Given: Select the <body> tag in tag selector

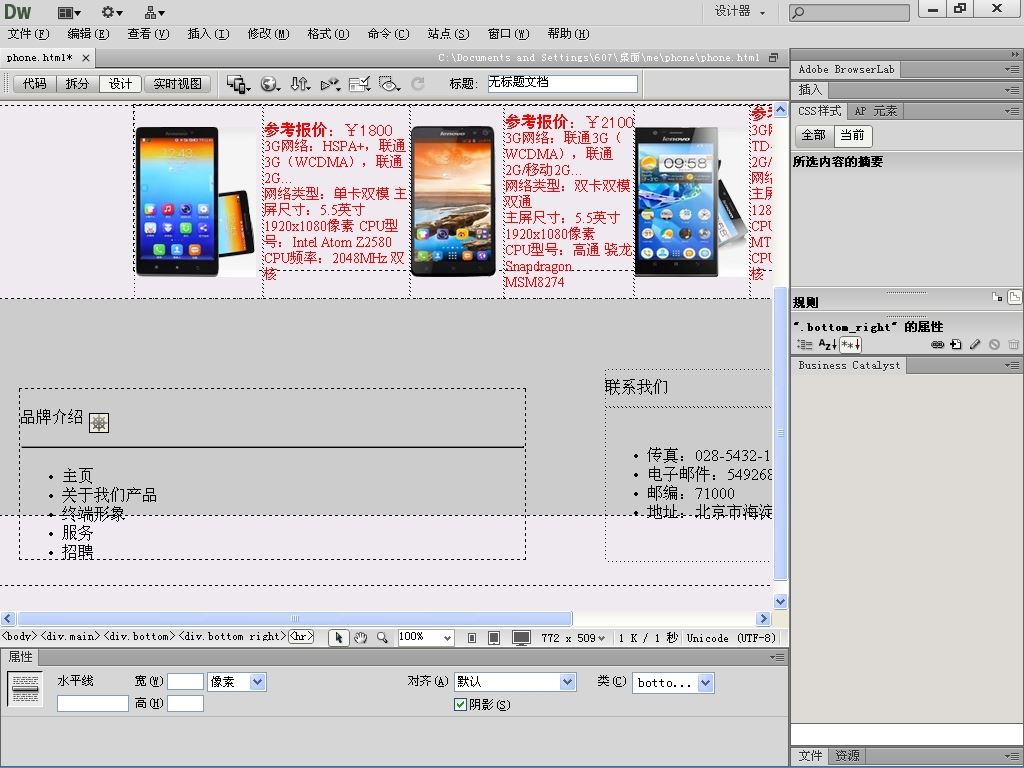Looking at the screenshot, I should click(x=20, y=636).
